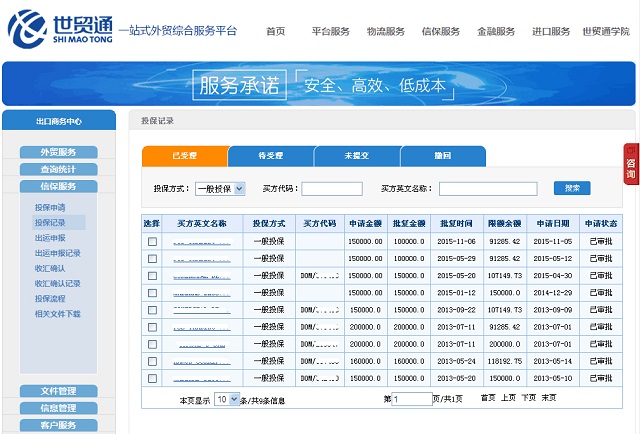Select the last row checkbox dated 2013-05-10
Viewport: 640px width, 434px height.
click(152, 378)
